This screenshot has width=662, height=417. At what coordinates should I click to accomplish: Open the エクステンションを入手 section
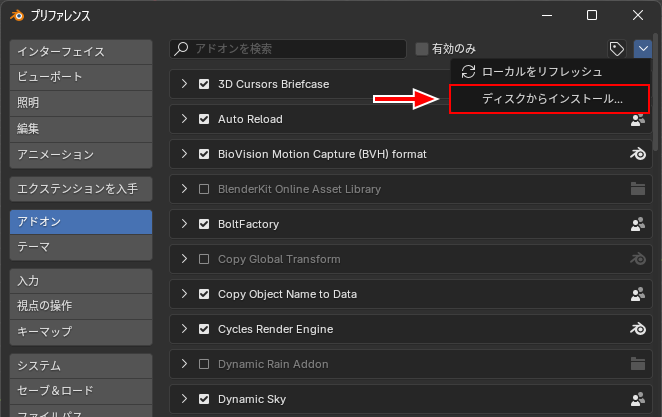[x=80, y=188]
